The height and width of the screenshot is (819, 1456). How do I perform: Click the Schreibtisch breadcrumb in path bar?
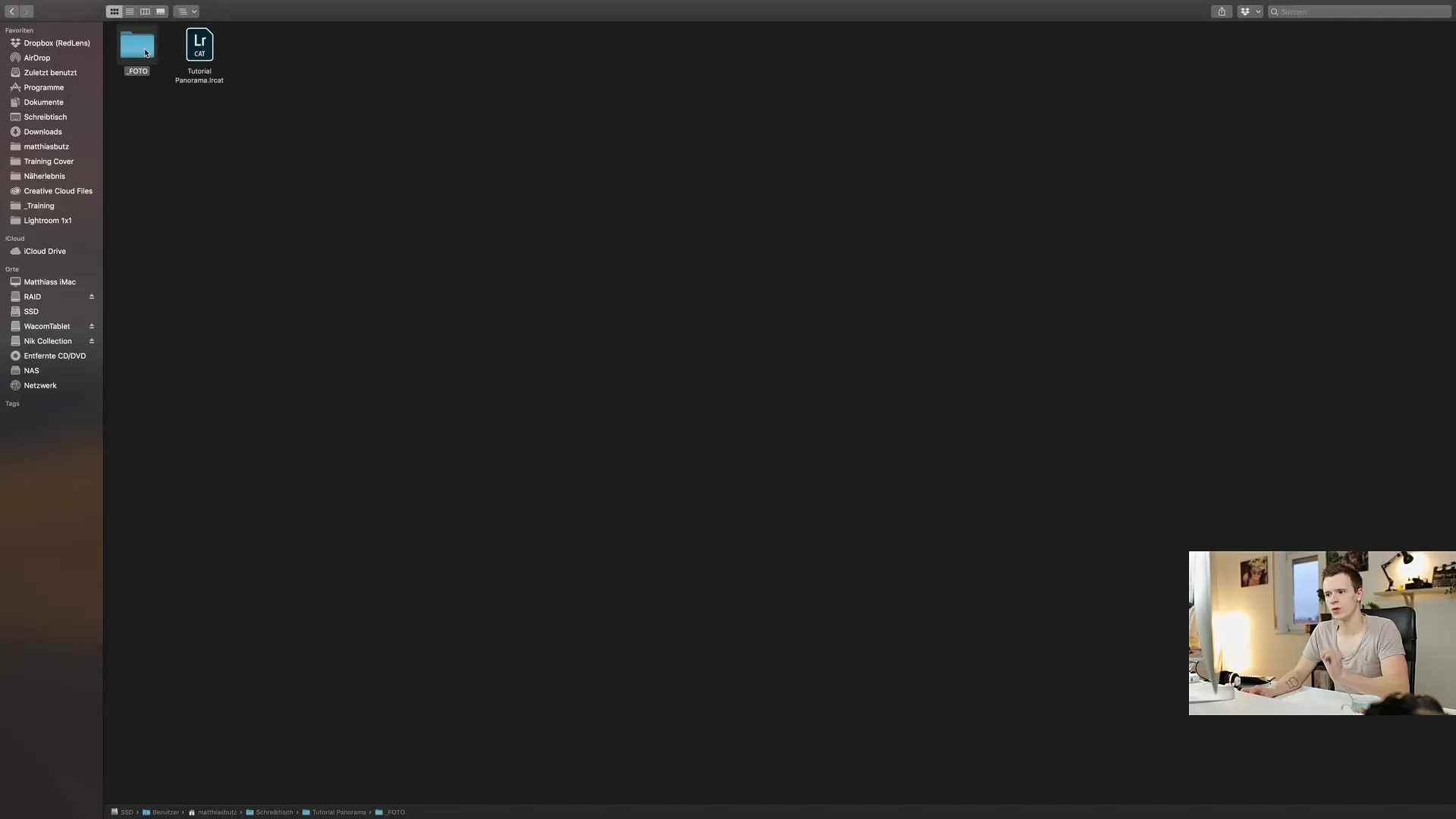click(274, 812)
